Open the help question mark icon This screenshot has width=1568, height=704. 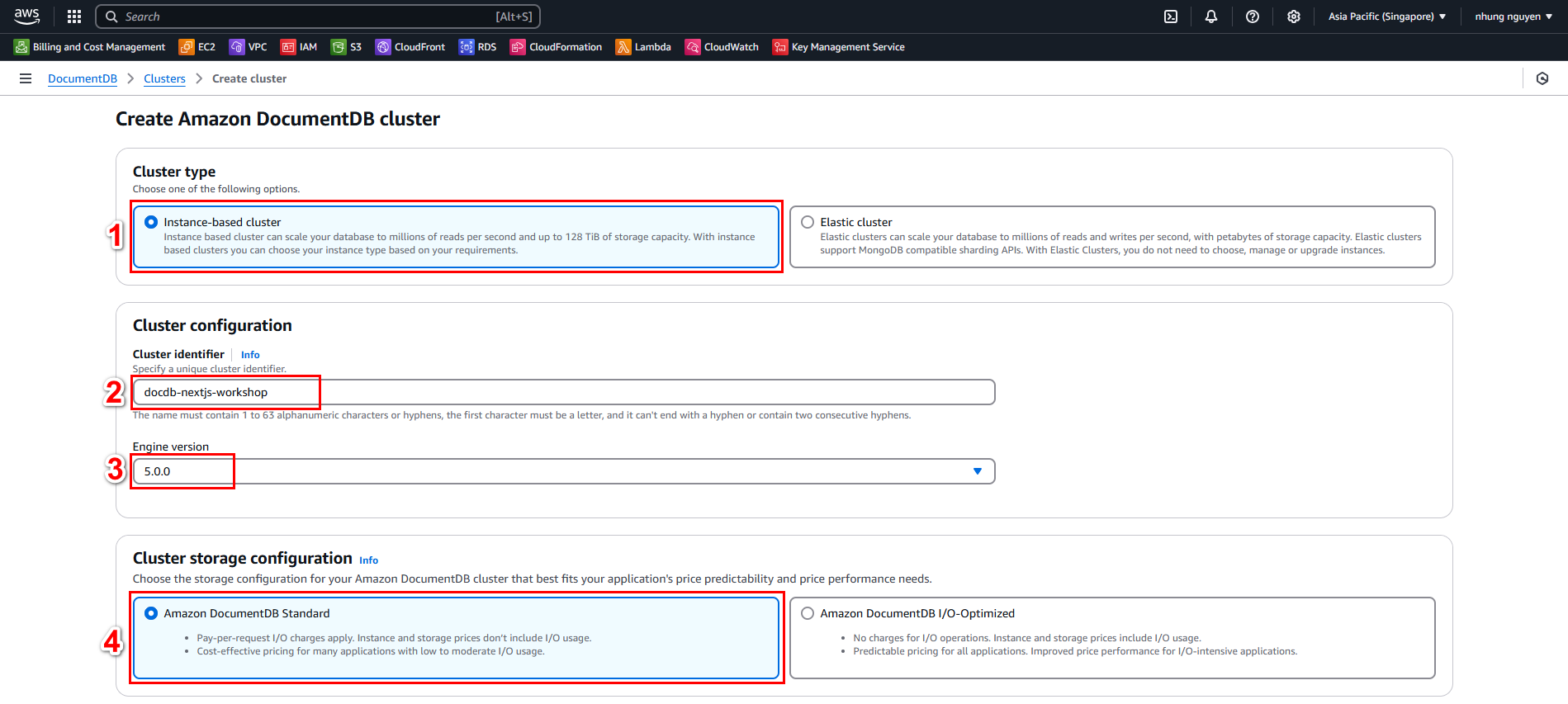click(x=1253, y=17)
